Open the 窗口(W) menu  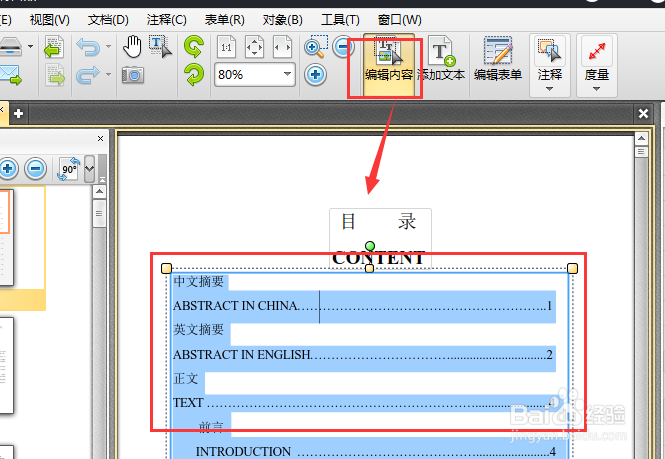click(x=400, y=20)
